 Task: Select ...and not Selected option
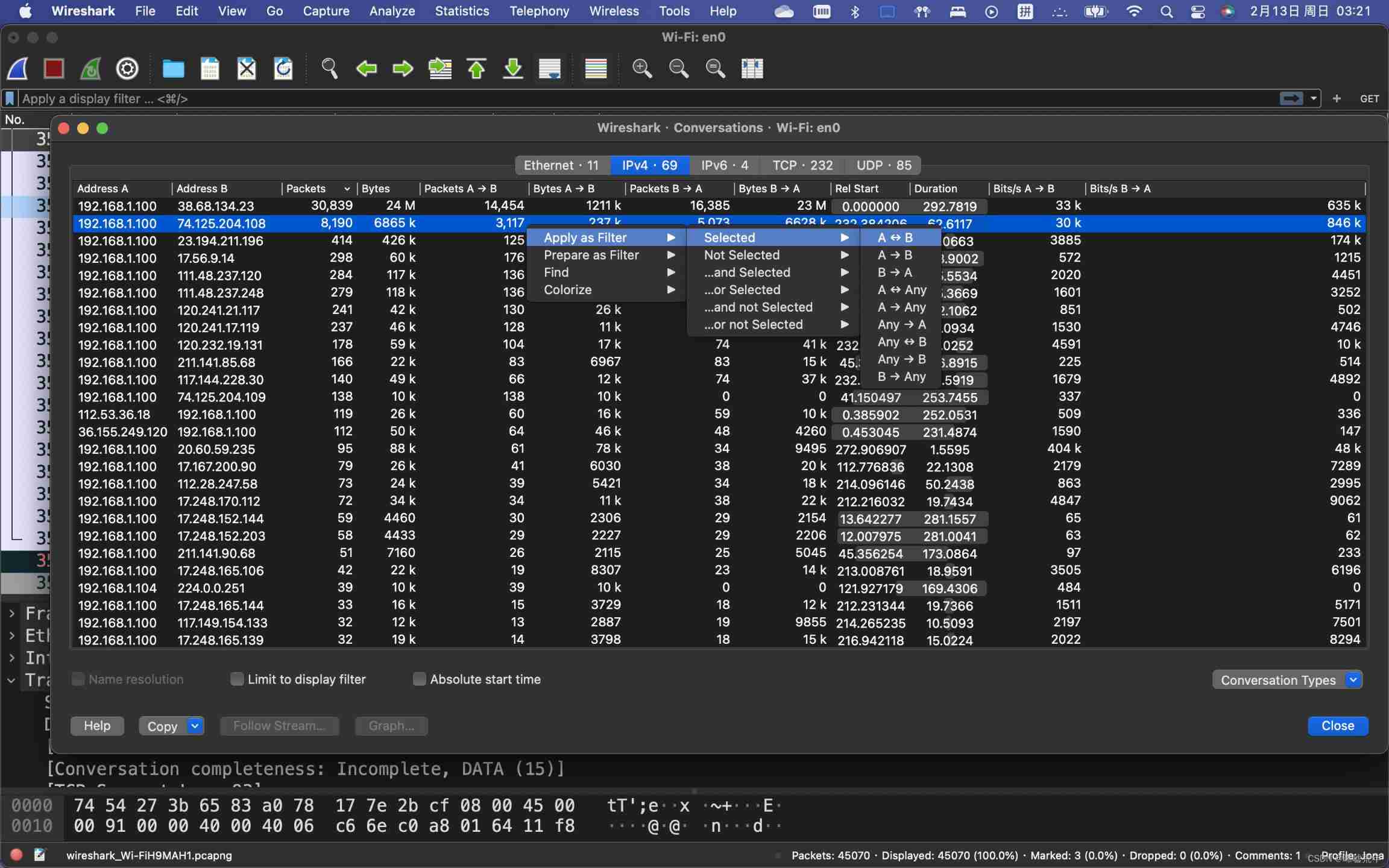(x=773, y=307)
